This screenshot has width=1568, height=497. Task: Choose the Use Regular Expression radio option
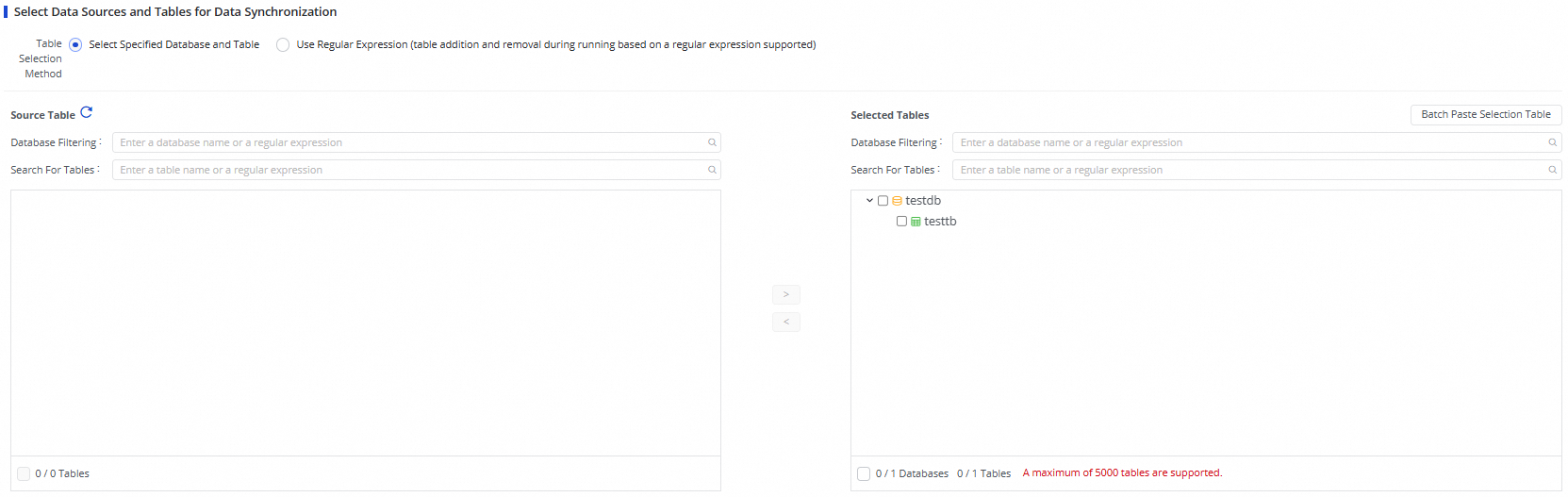tap(283, 44)
